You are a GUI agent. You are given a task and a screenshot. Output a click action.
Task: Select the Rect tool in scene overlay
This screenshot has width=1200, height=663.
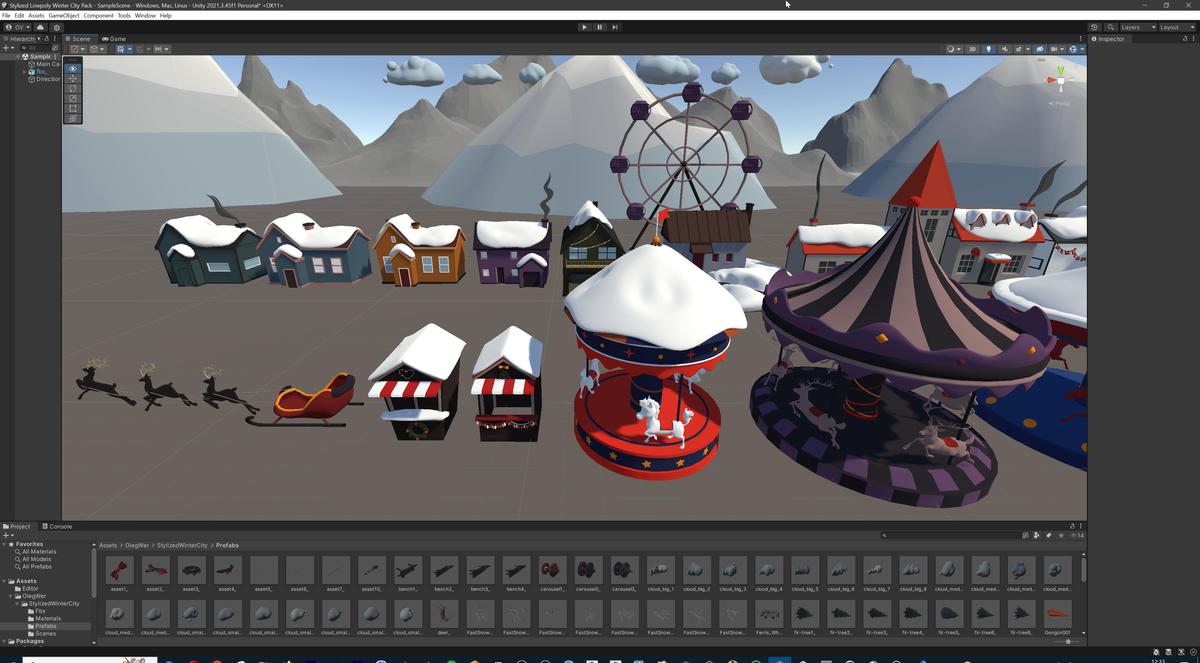(x=72, y=108)
